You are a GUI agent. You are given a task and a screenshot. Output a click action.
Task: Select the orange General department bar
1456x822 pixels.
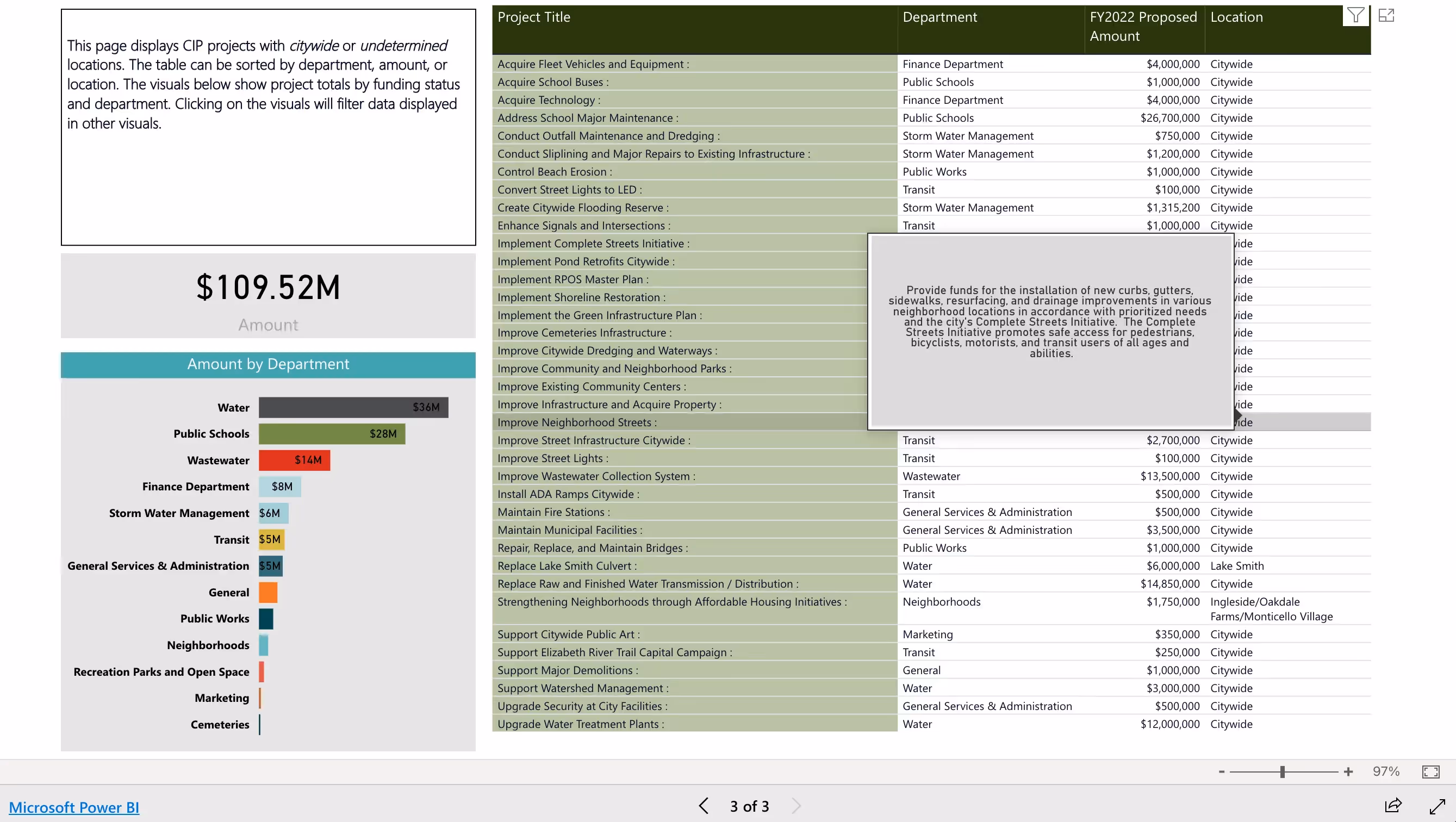coord(268,592)
